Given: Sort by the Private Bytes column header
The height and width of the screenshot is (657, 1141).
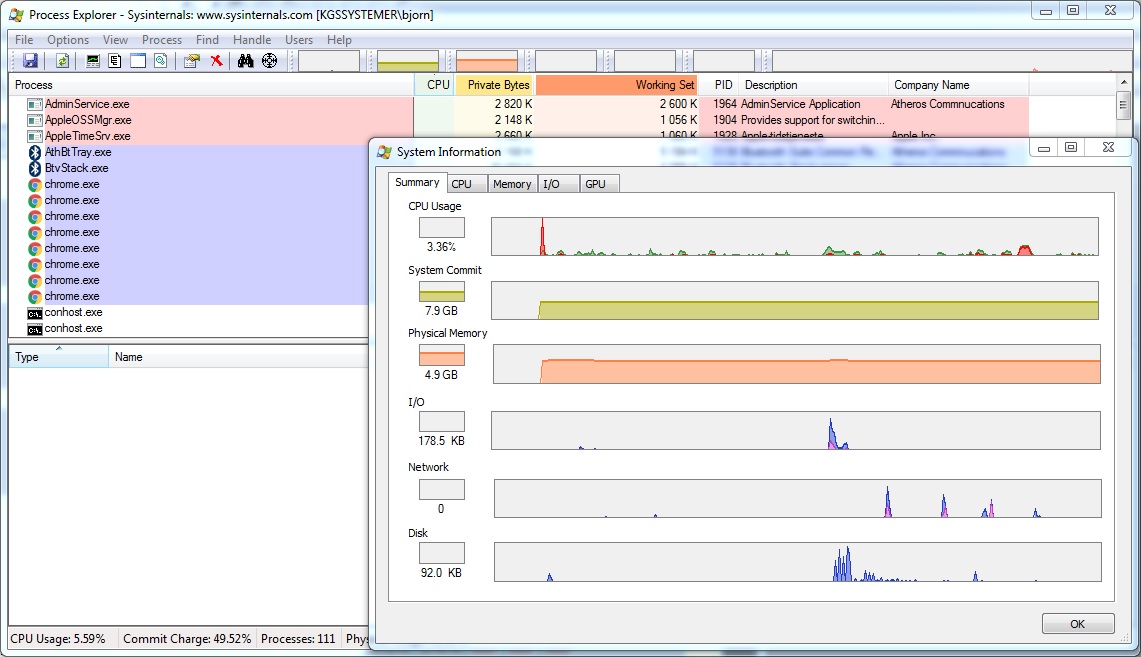Looking at the screenshot, I should [x=494, y=85].
